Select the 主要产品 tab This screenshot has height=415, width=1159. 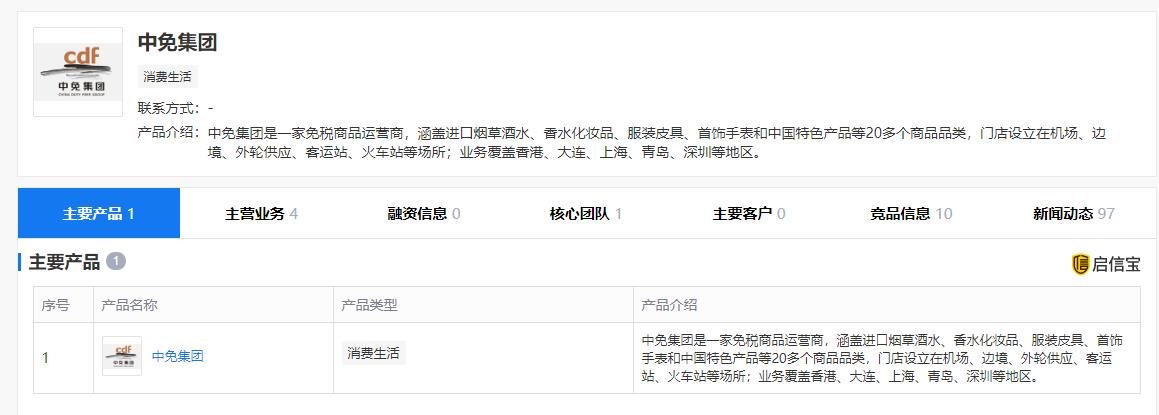tap(98, 214)
